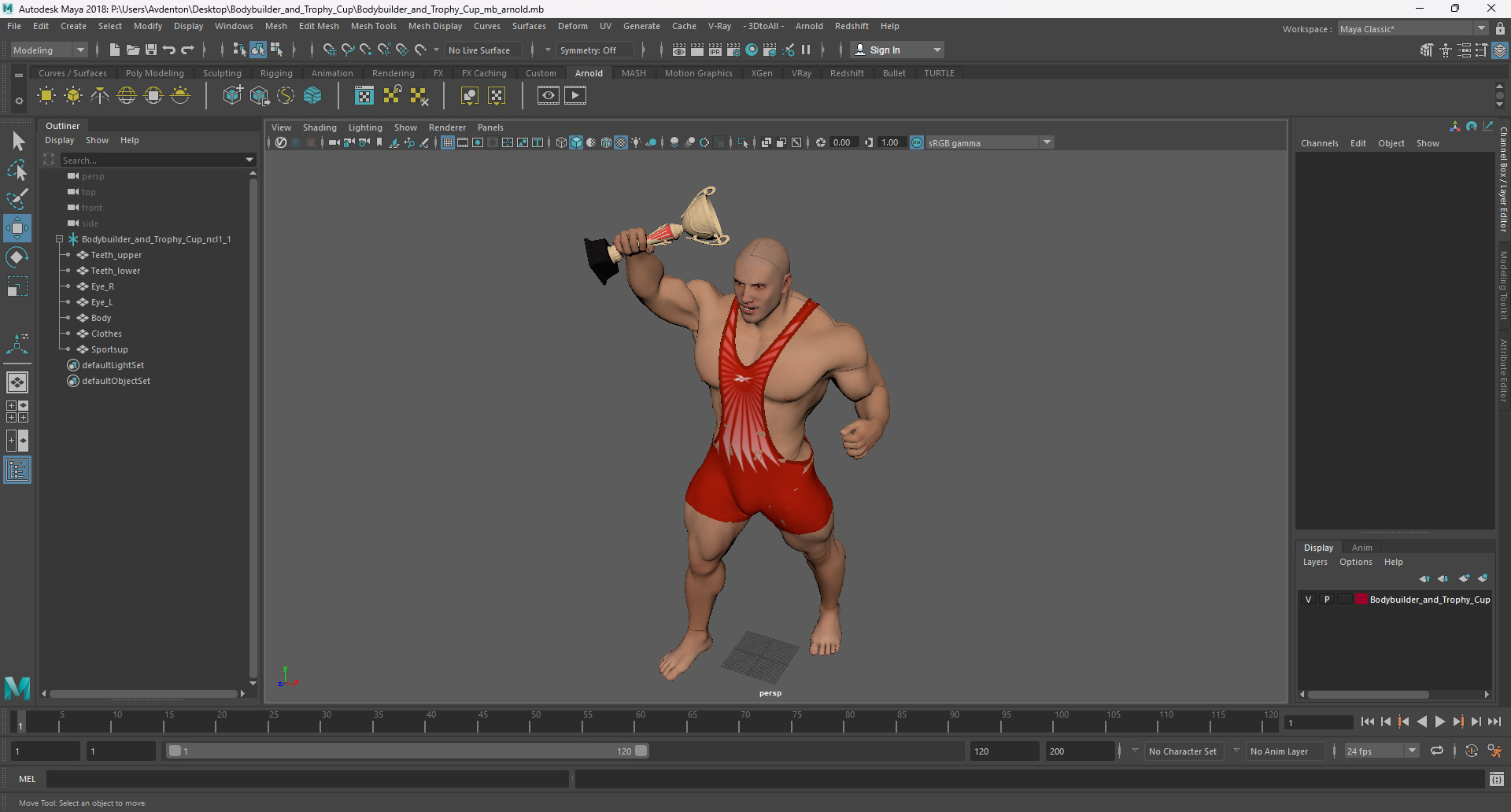Toggle looping playback mode button
Viewport: 1511px width, 812px height.
pyautogui.click(x=1437, y=751)
